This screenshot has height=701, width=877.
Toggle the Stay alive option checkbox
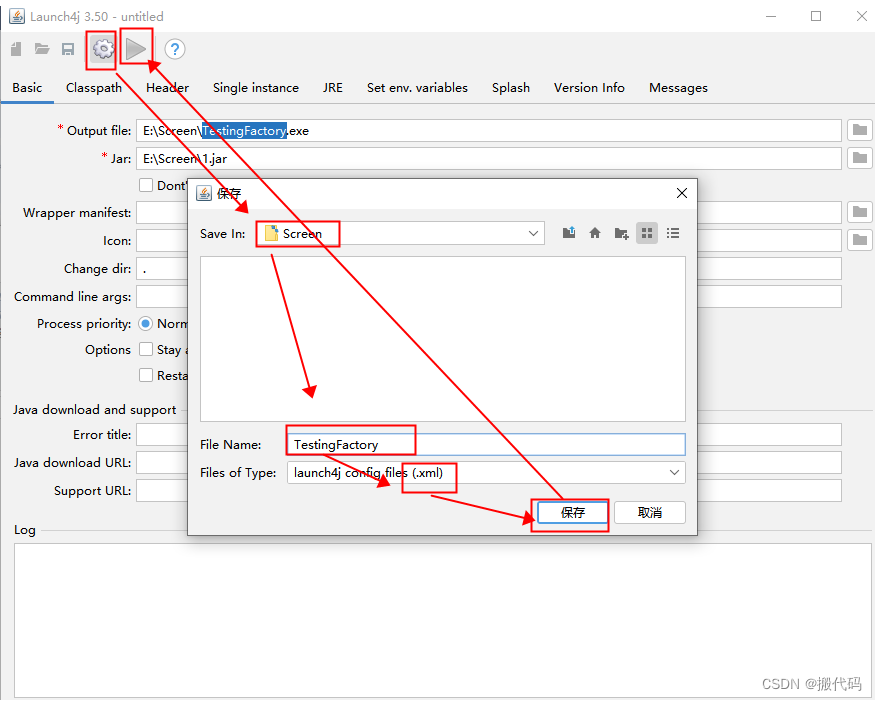point(146,349)
